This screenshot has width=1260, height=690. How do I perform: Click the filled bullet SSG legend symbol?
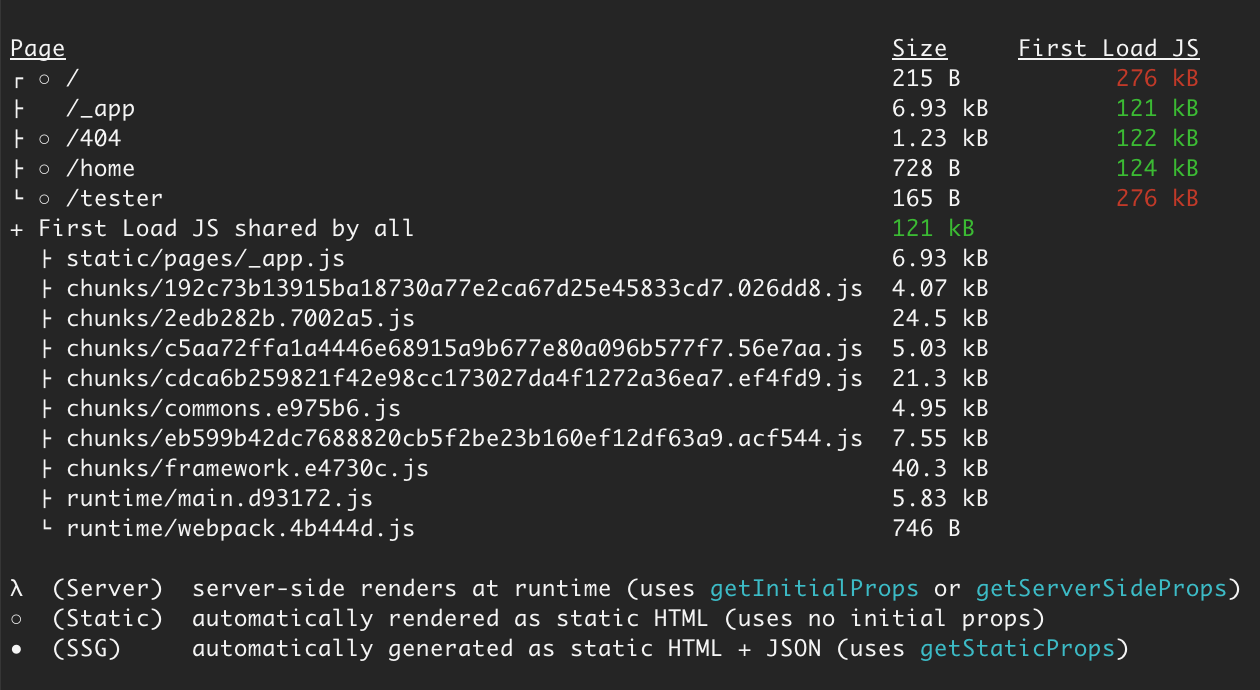coord(17,649)
